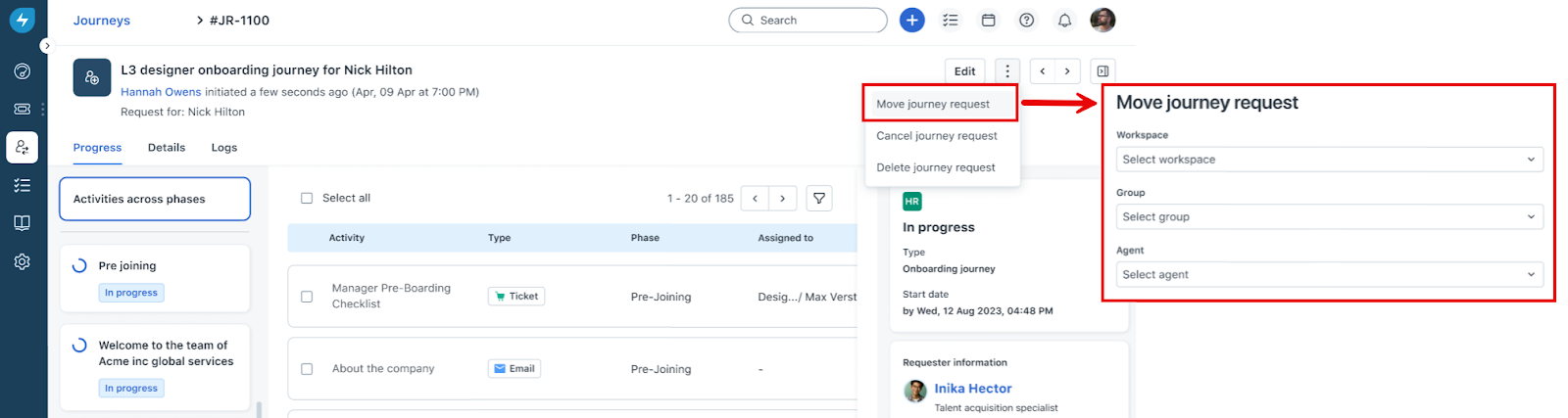The height and width of the screenshot is (418, 1568).
Task: Click the Type column header
Action: click(x=500, y=238)
